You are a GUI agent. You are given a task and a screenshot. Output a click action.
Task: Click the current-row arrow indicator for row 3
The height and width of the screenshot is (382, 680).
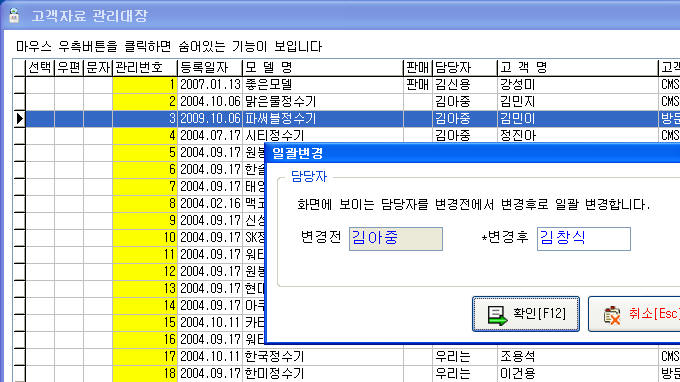[x=19, y=118]
